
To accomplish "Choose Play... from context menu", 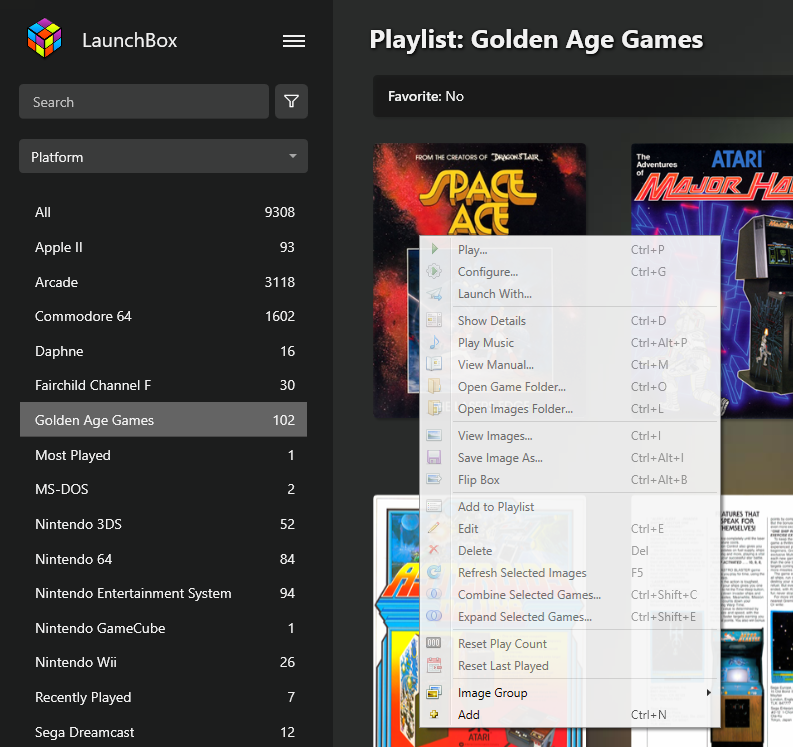I will point(570,249).
